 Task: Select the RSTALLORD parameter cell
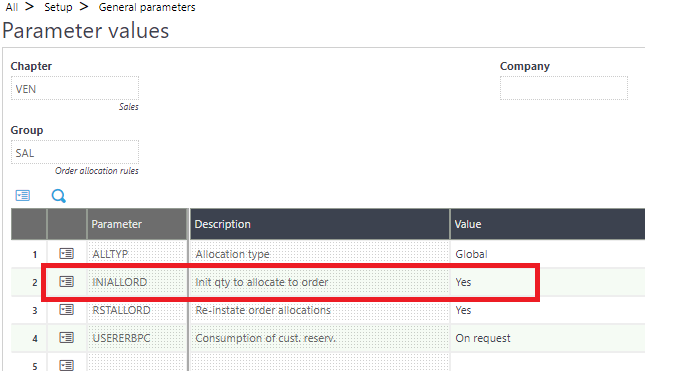click(138, 310)
